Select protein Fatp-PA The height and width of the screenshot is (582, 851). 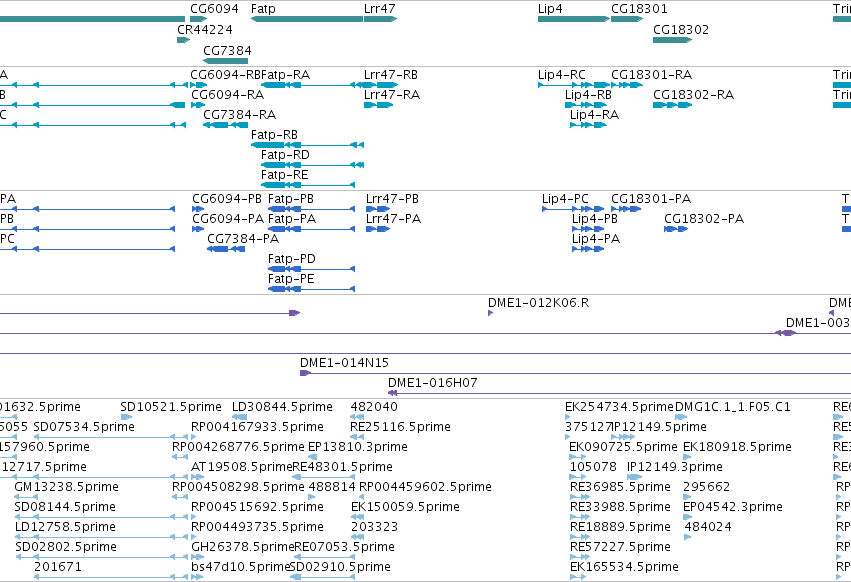pyautogui.click(x=292, y=219)
